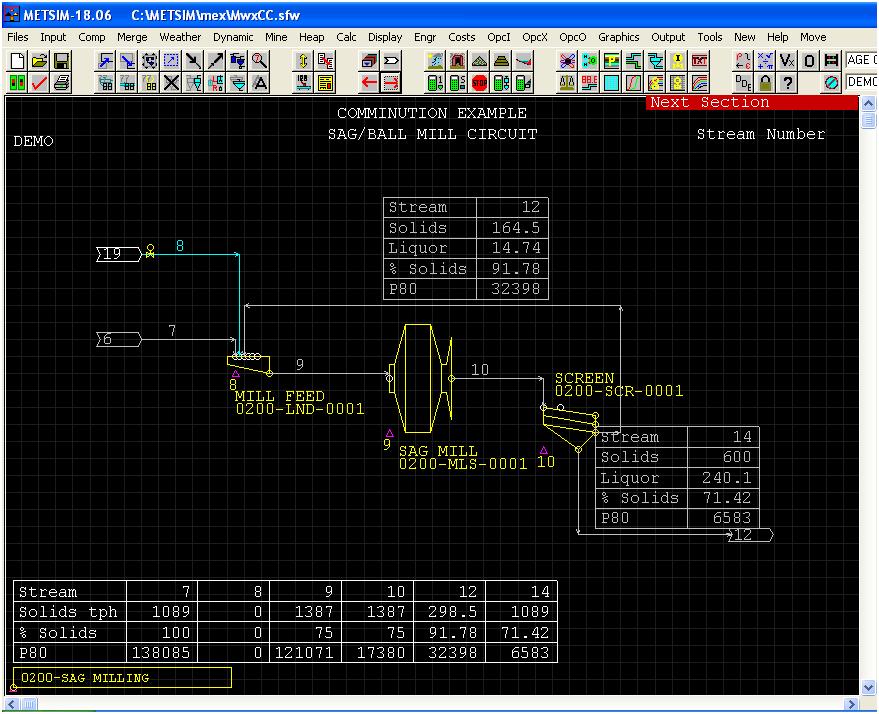Click the balance scales icon
This screenshot has height=714, width=879.
point(567,83)
